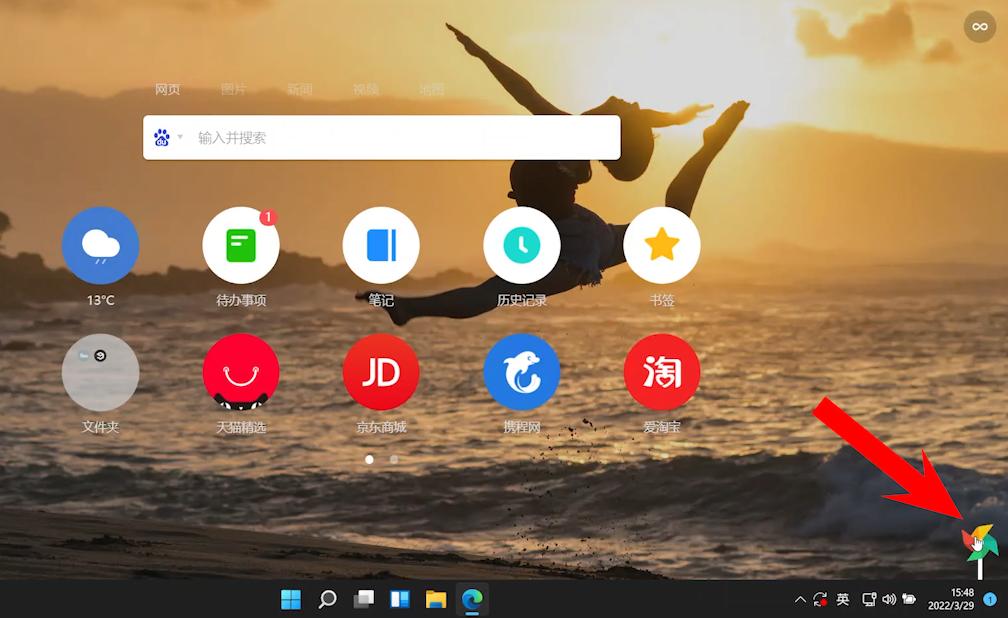The height and width of the screenshot is (618, 1008).
Task: Go to the second shortcuts page dot
Action: [394, 459]
